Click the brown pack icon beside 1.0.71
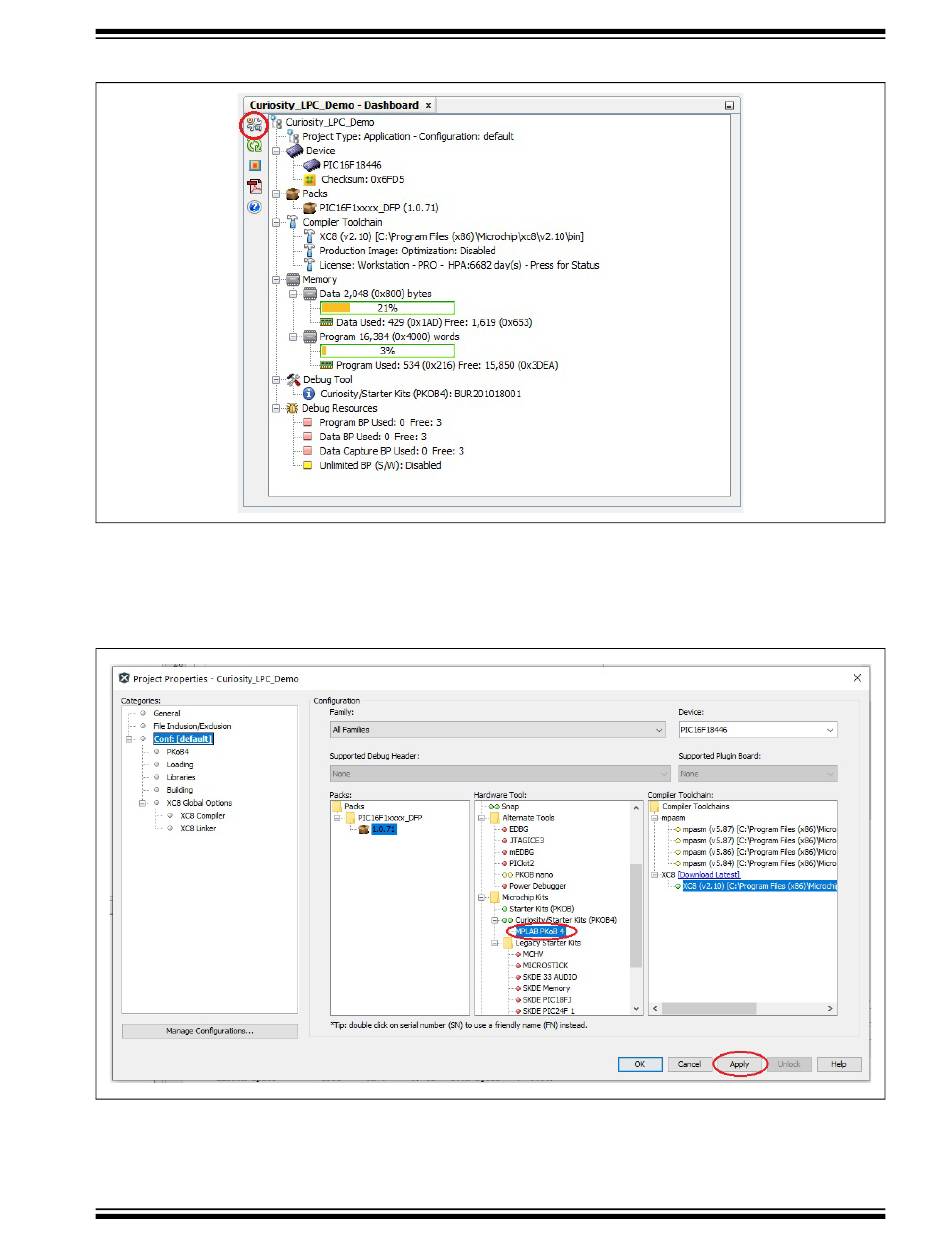This screenshot has height=1254, width=950. (x=364, y=830)
